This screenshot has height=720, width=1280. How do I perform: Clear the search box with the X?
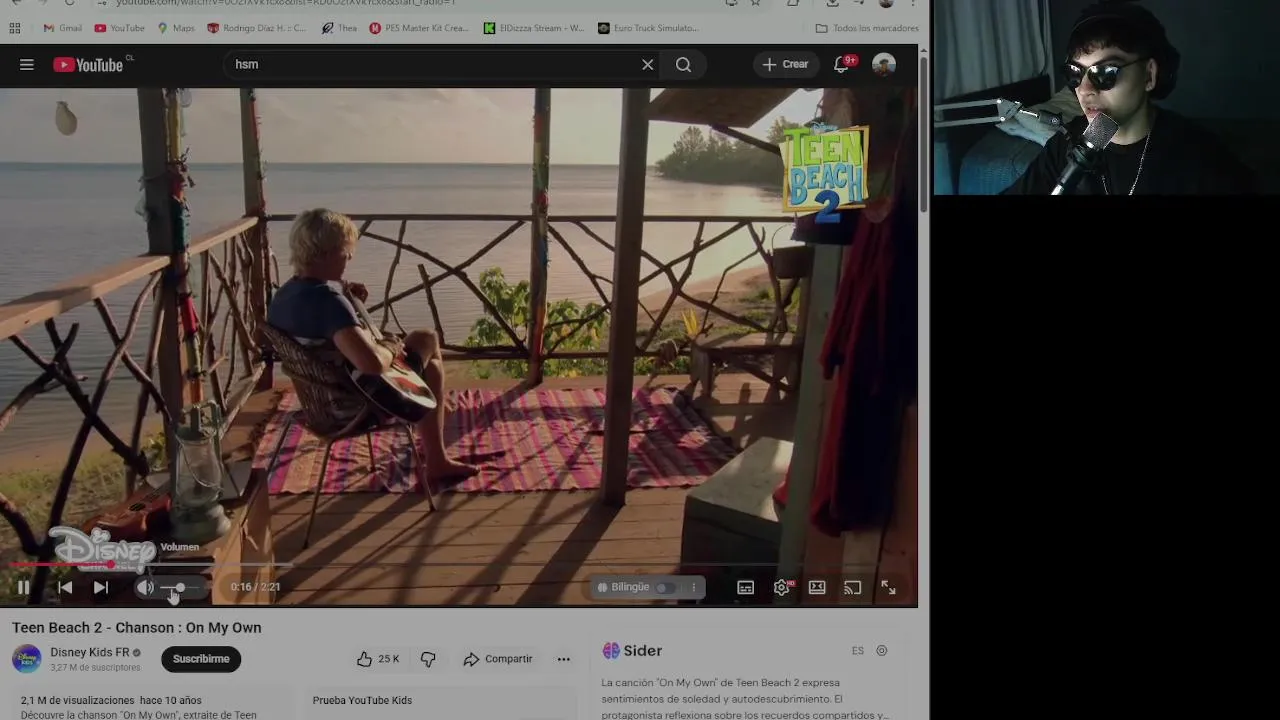(648, 64)
